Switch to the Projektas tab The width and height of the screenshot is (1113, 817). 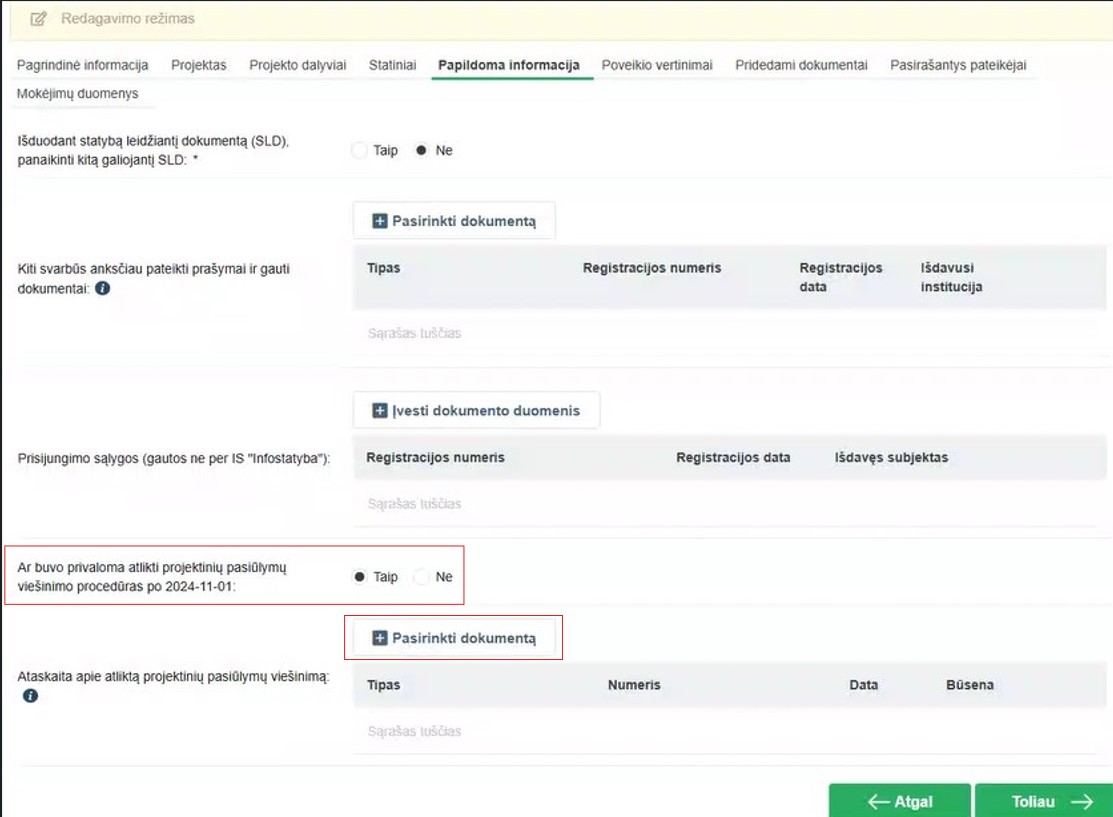(x=199, y=65)
